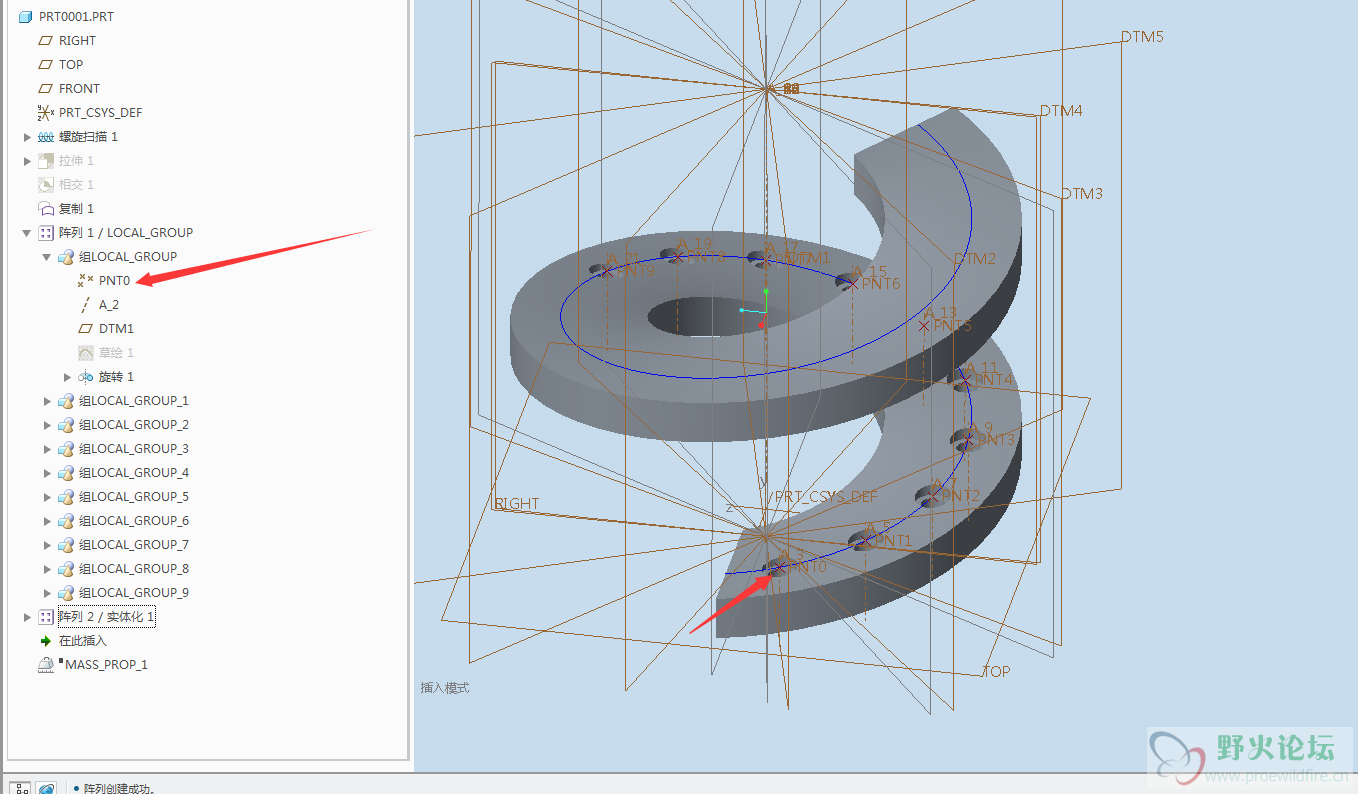Select 组LOCAL_GROUP_9 row in model tree
Viewport: 1358px width, 794px height.
(x=123, y=593)
